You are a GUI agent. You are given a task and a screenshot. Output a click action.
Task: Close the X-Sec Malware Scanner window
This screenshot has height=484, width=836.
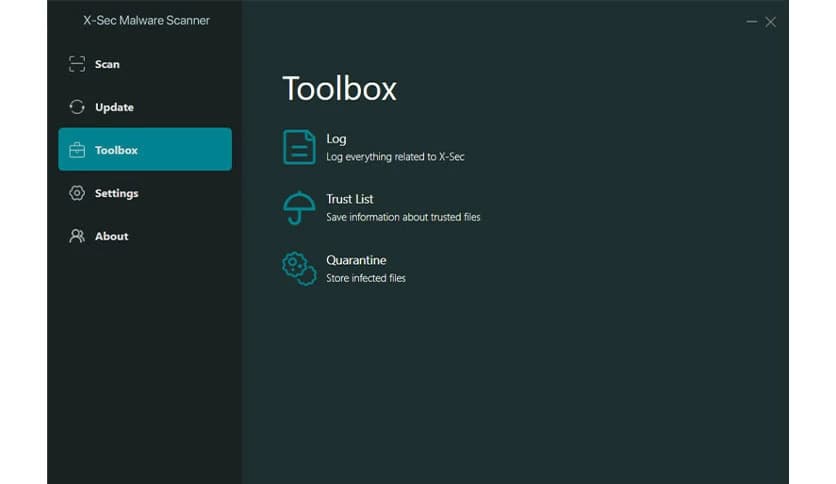[x=770, y=22]
